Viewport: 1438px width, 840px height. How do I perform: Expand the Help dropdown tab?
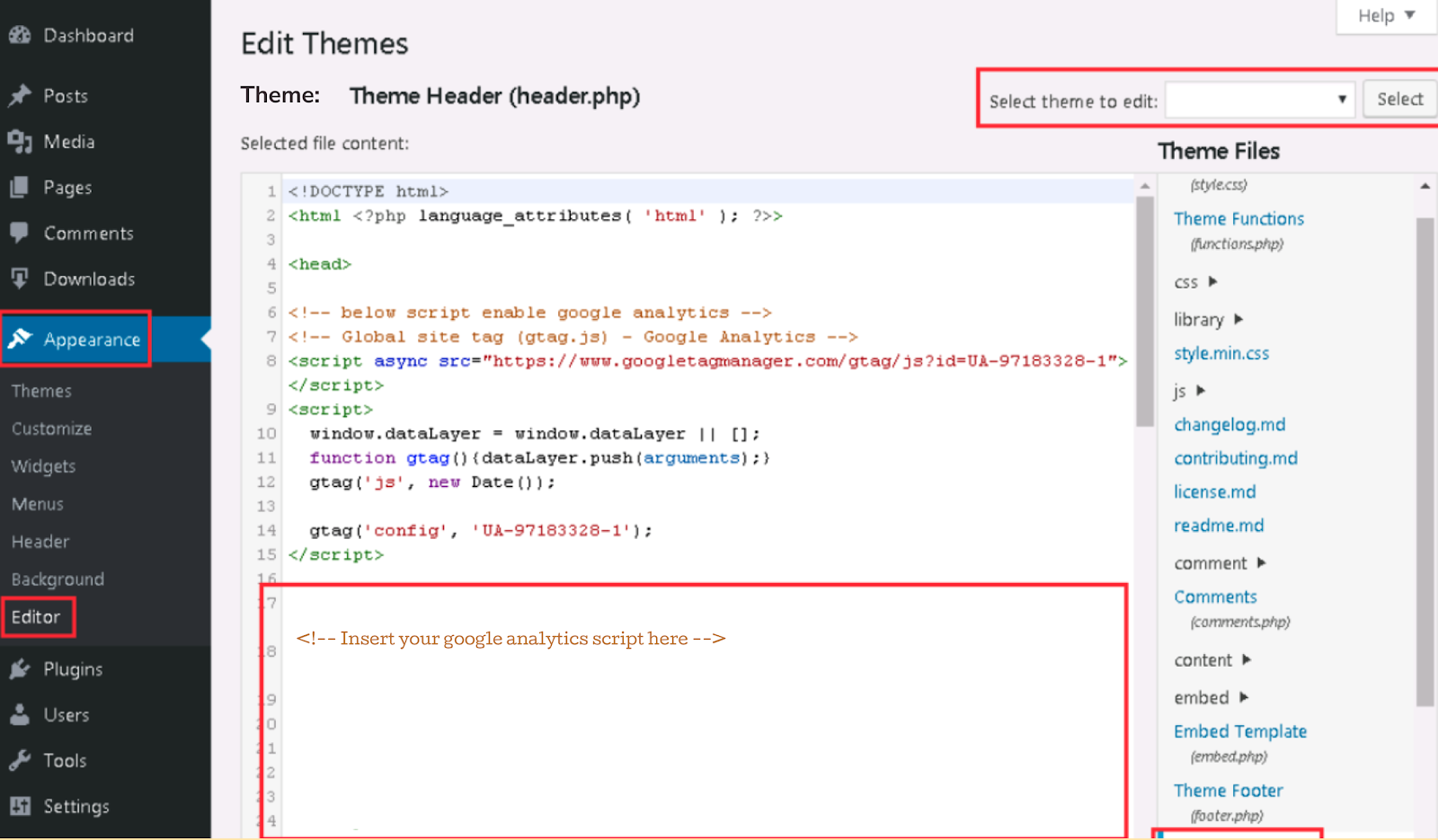[x=1386, y=16]
